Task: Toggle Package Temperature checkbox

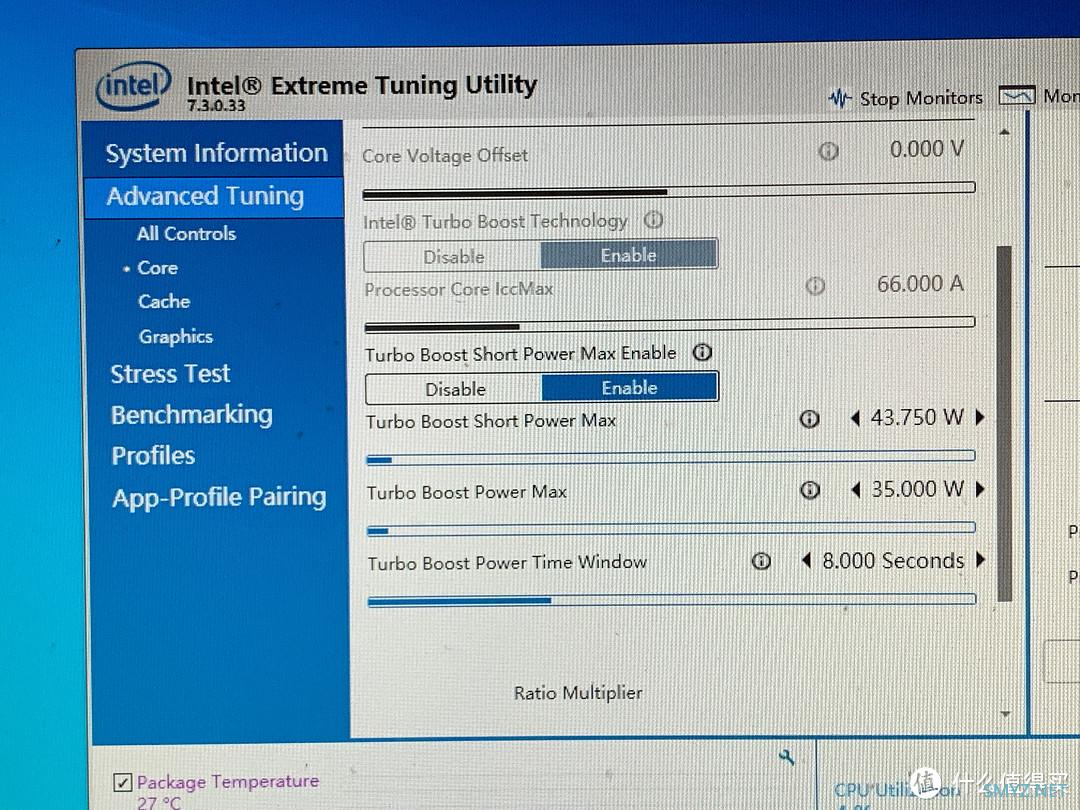Action: click(123, 782)
